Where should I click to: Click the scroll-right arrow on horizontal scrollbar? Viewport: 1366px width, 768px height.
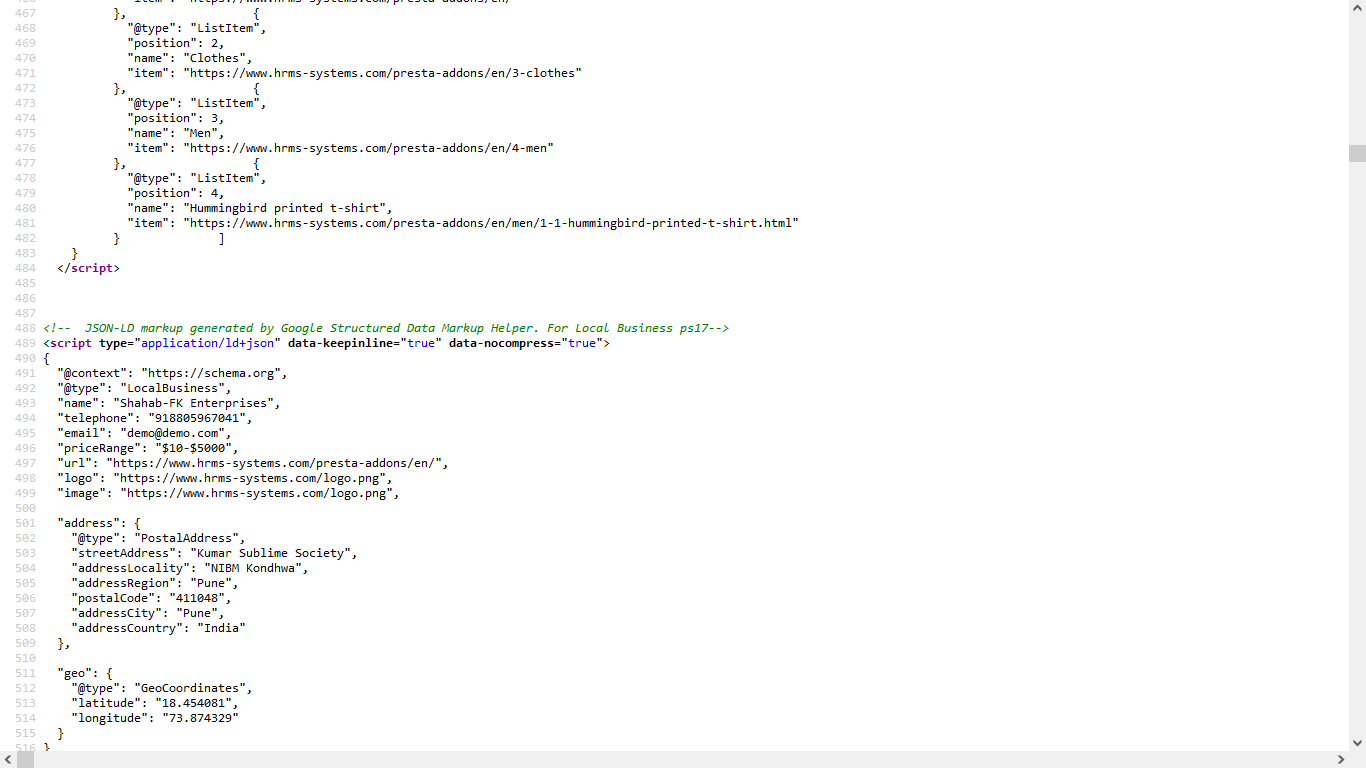coord(1340,760)
